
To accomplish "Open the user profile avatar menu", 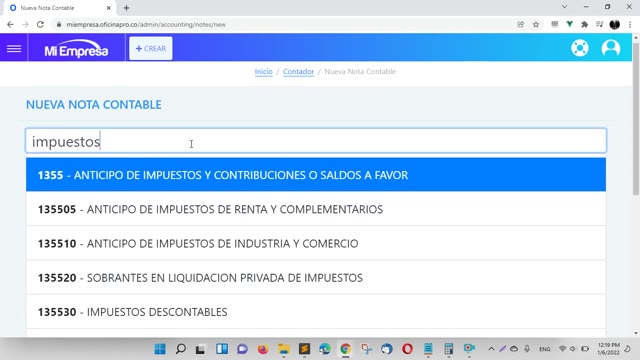I will (611, 48).
